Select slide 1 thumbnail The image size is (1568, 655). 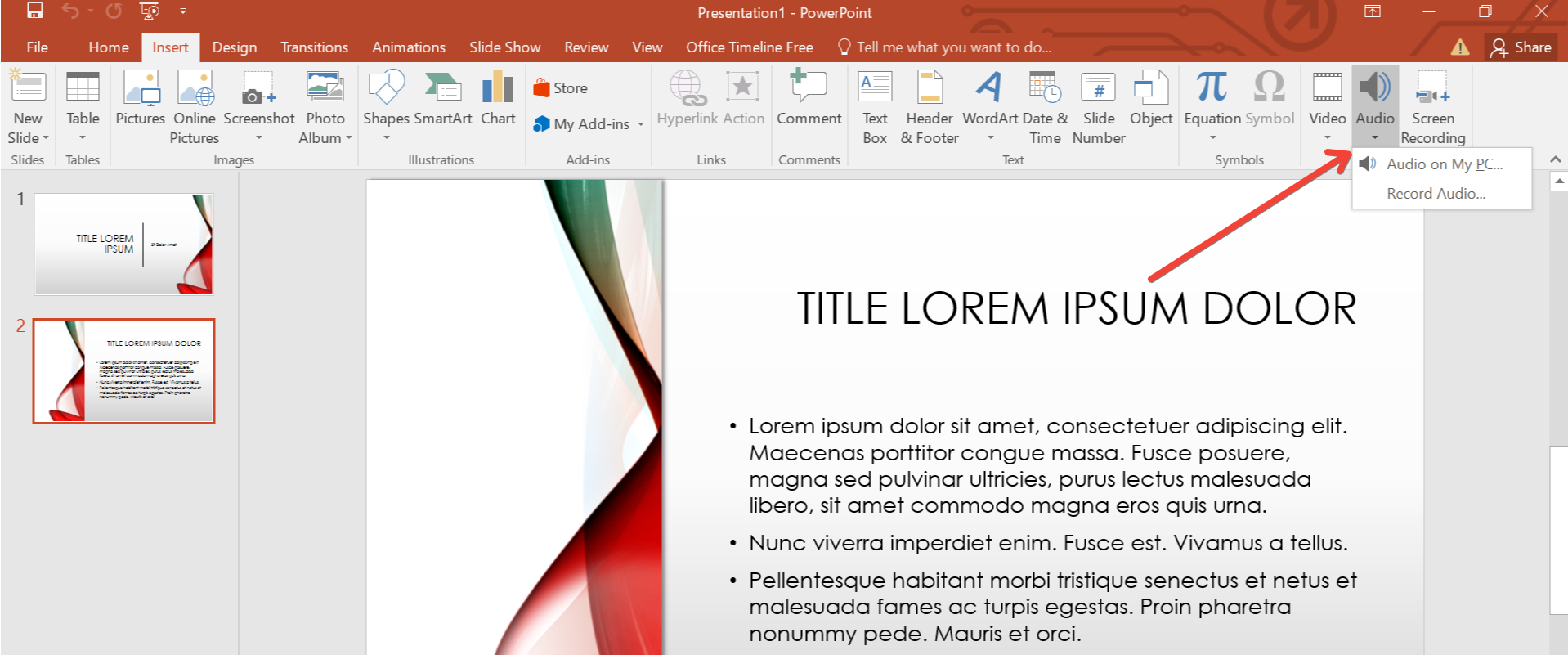[123, 244]
